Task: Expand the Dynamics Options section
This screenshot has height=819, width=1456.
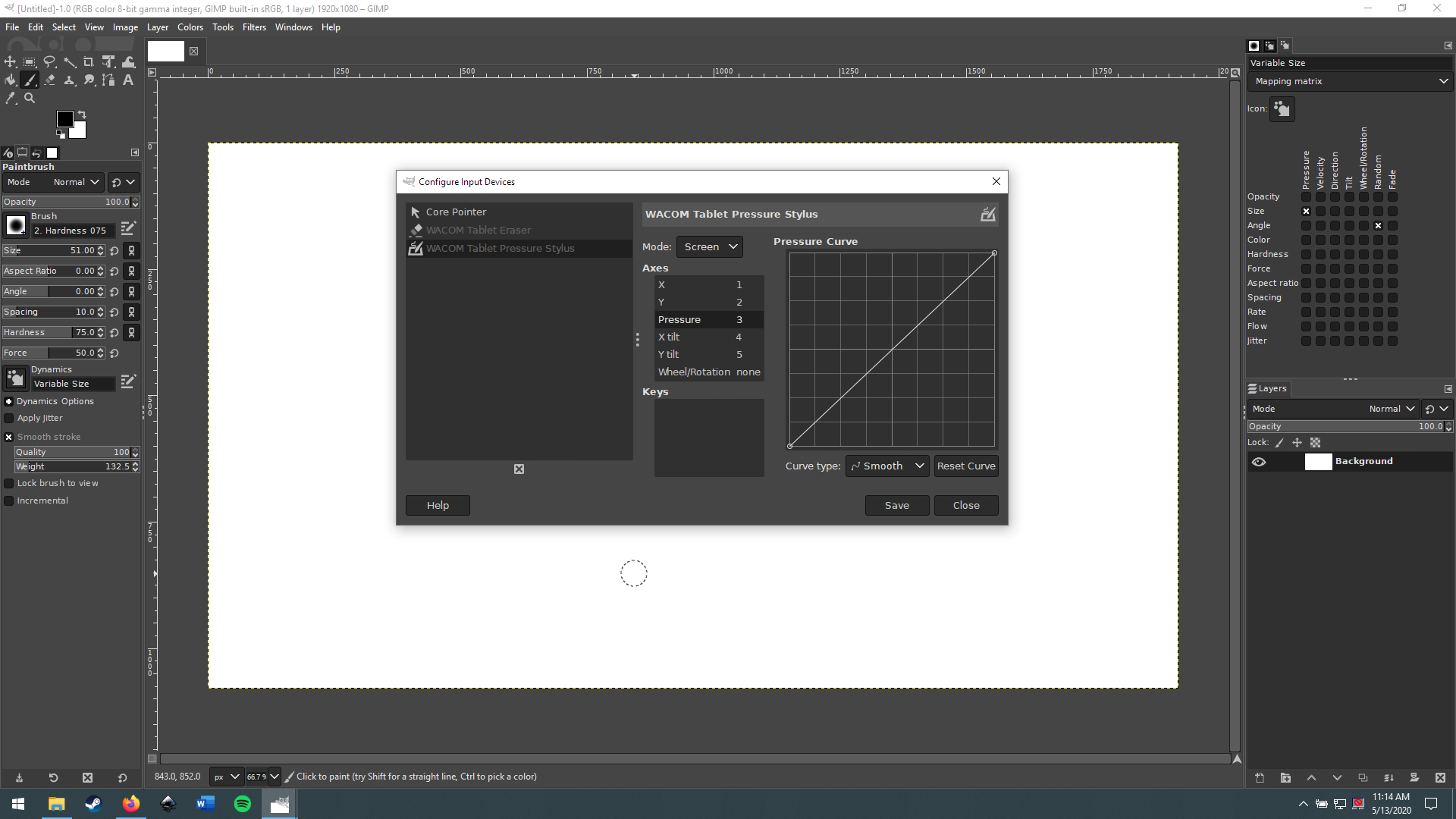Action: pos(9,402)
